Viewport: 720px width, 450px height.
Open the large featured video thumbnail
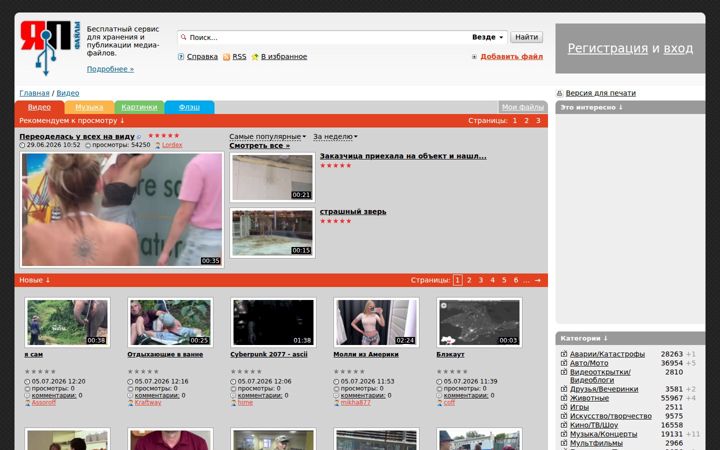pos(122,210)
